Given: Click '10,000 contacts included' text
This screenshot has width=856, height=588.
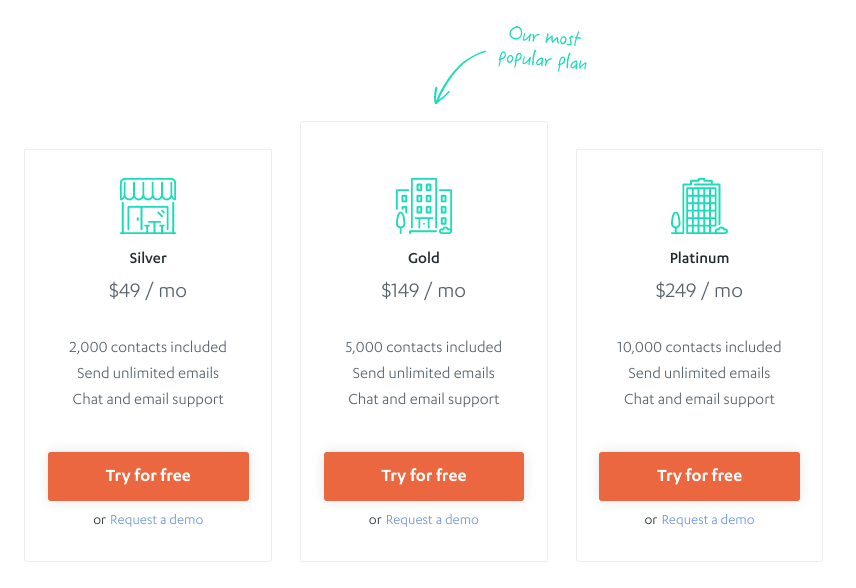Looking at the screenshot, I should [699, 347].
